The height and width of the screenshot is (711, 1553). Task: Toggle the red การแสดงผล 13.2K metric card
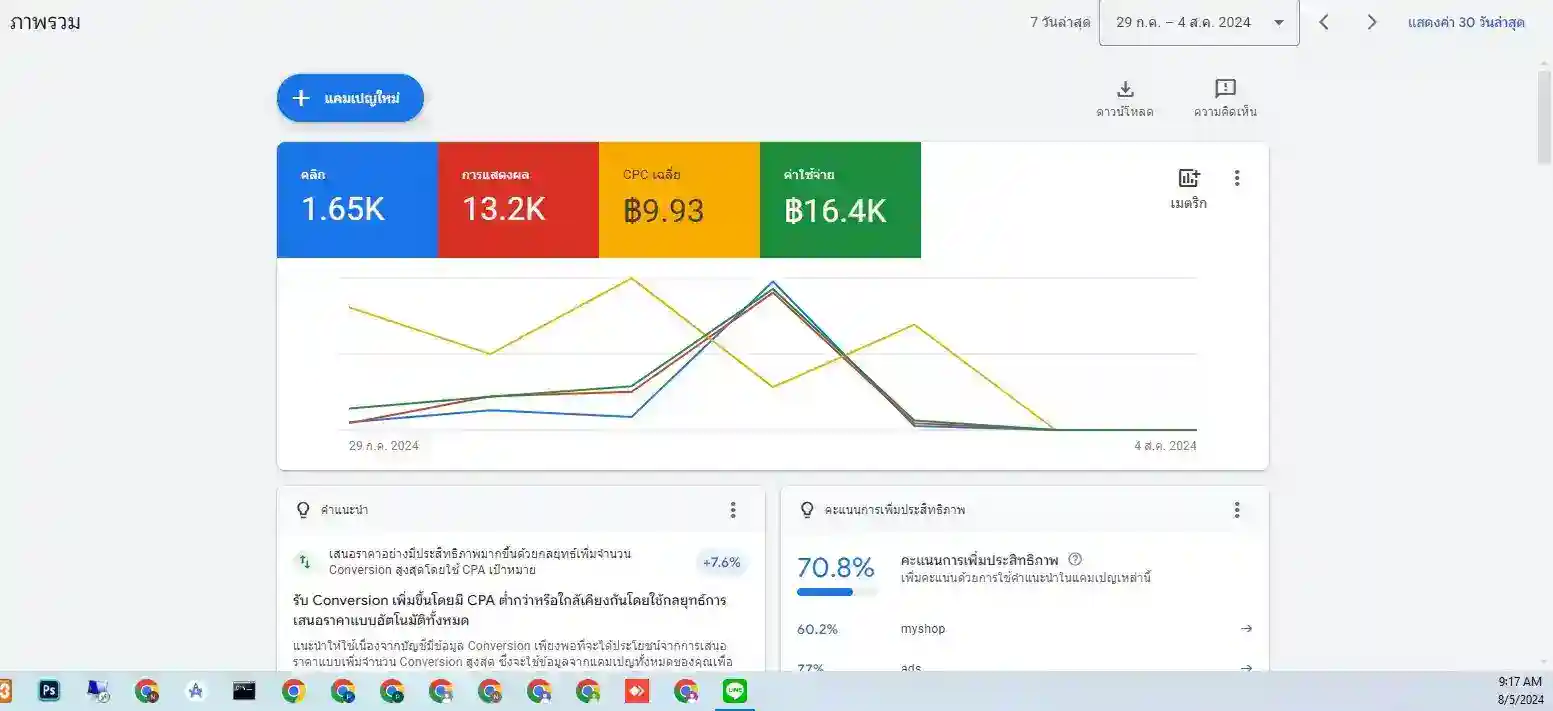pos(518,200)
